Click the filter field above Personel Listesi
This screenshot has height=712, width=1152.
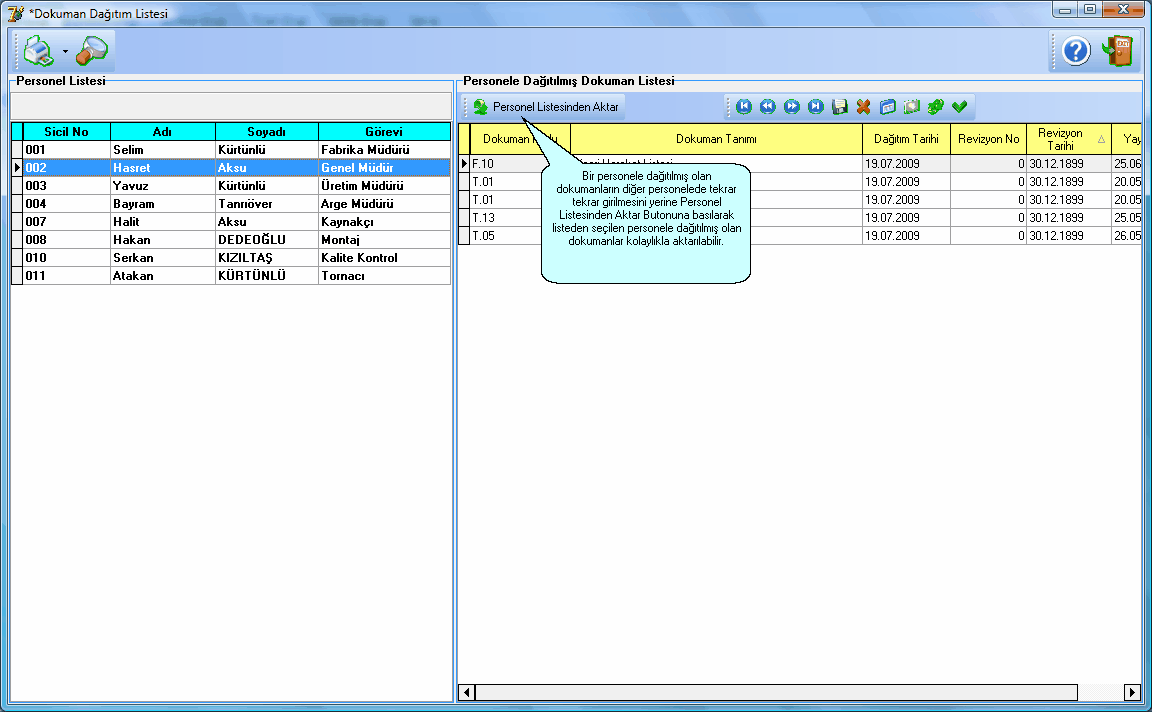[x=231, y=106]
